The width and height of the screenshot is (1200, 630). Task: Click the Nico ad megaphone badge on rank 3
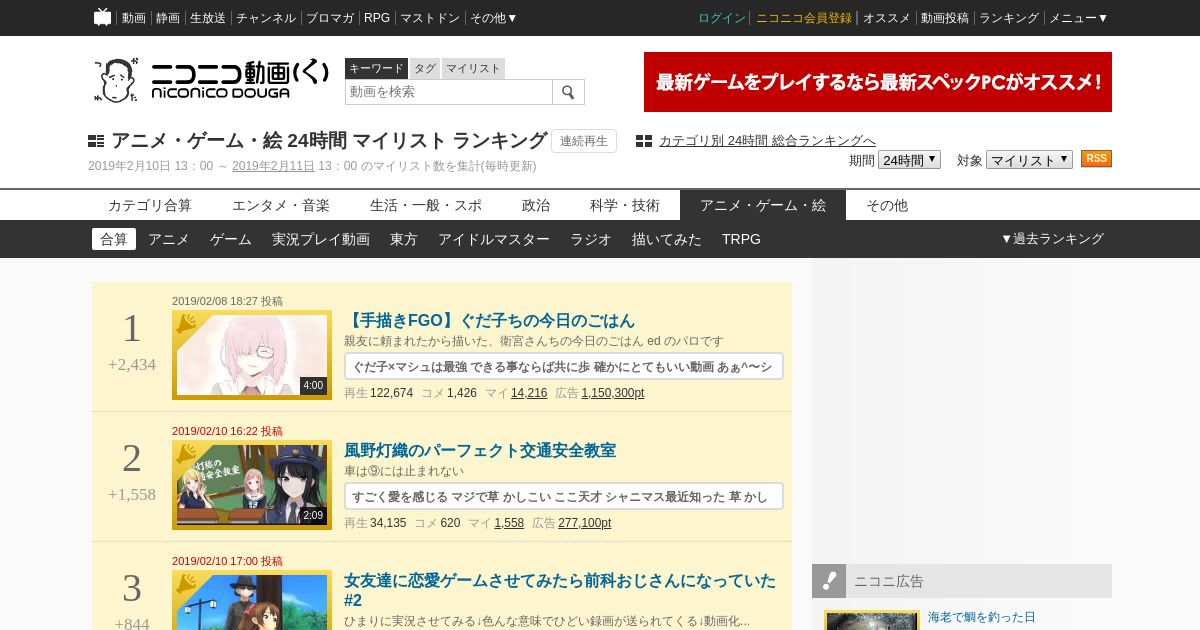(185, 583)
